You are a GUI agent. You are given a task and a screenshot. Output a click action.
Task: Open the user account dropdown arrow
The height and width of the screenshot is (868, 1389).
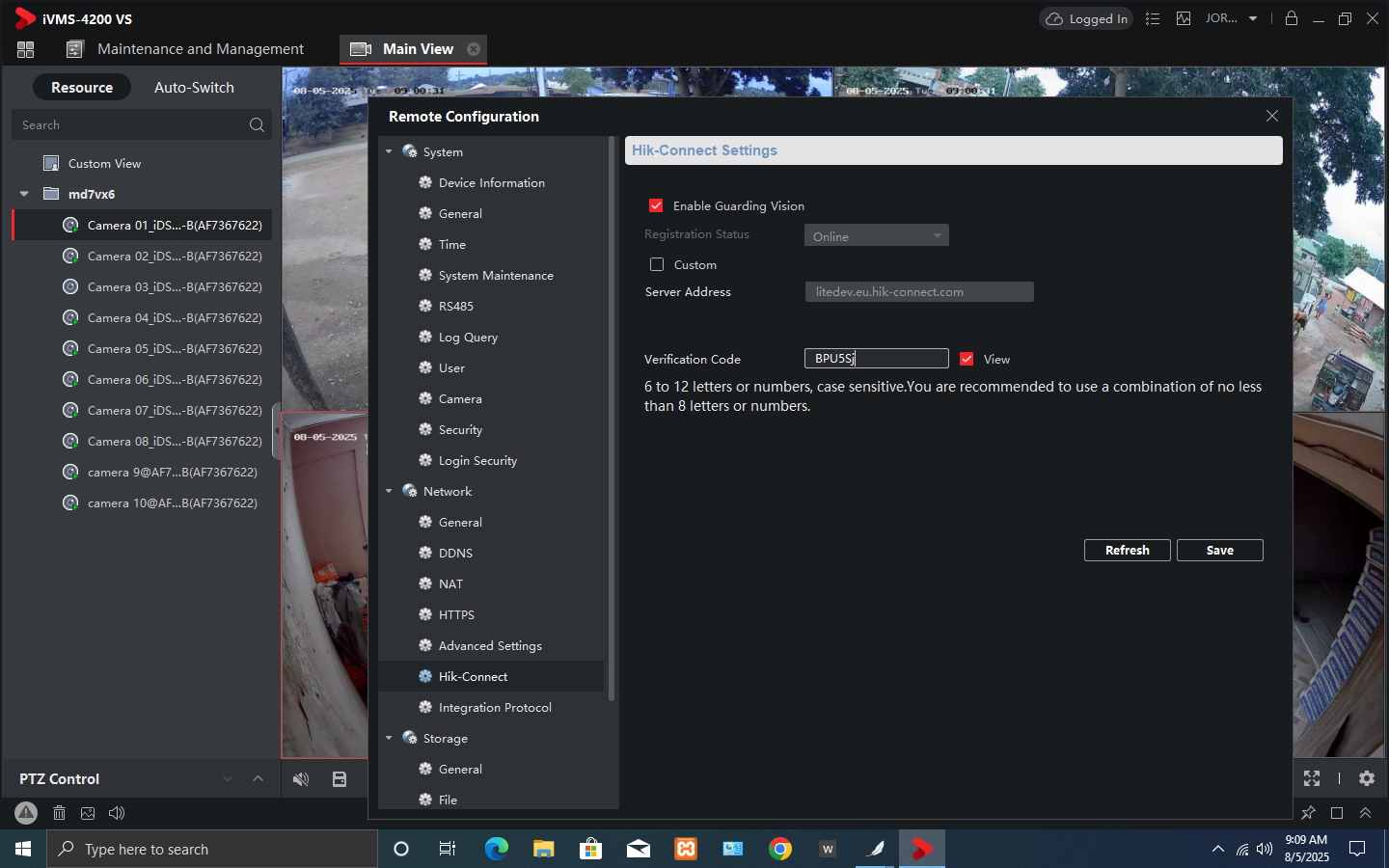1253,18
